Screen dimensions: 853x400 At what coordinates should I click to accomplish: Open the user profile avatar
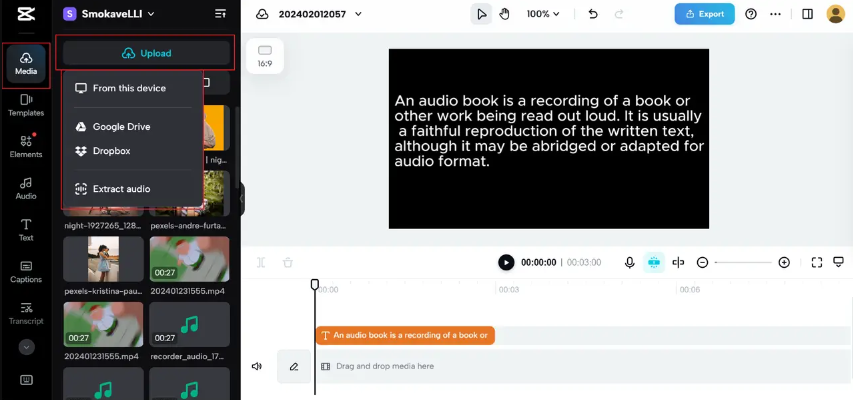click(836, 14)
